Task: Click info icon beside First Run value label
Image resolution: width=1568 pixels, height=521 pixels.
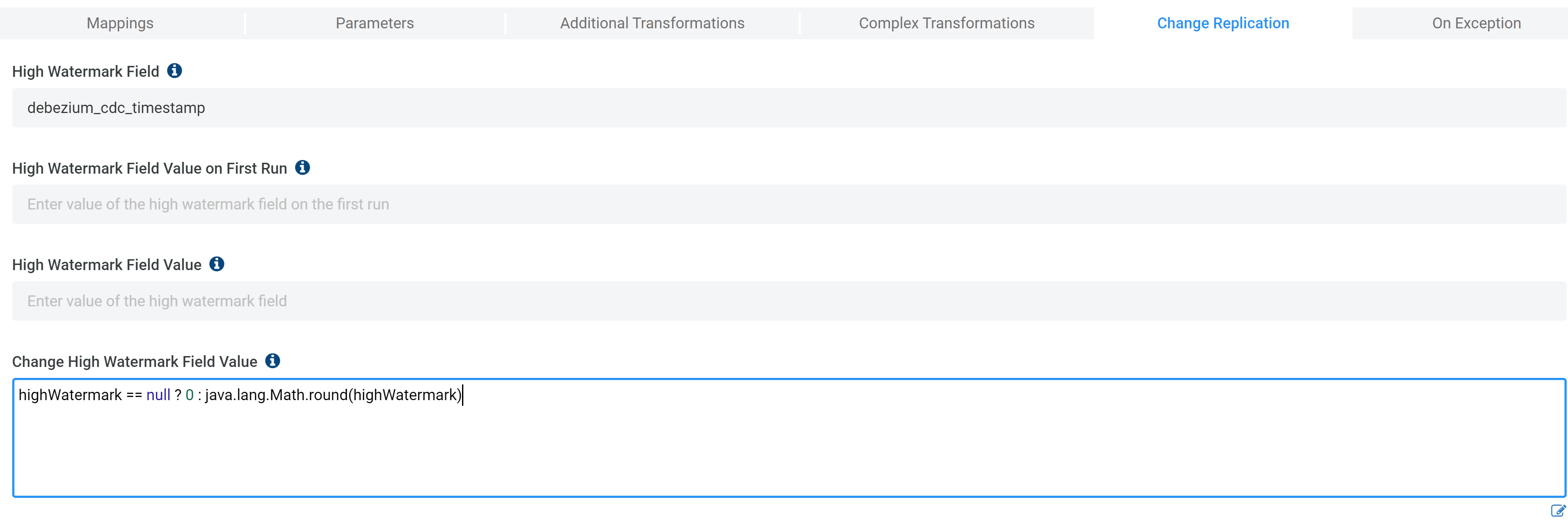Action: 302,168
